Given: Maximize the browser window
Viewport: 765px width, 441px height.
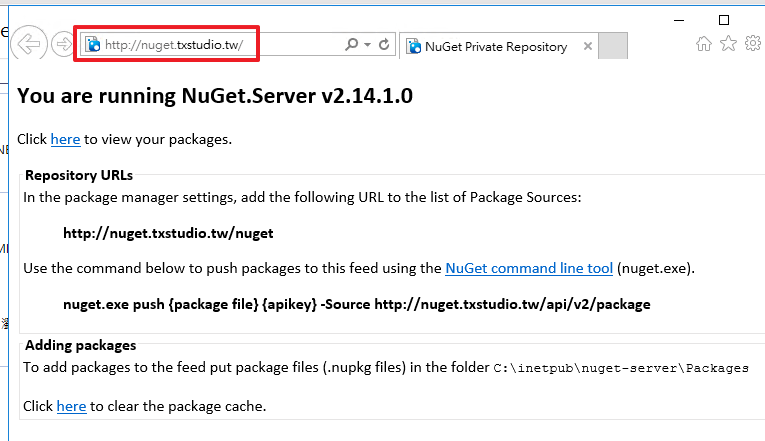Looking at the screenshot, I should (x=724, y=20).
